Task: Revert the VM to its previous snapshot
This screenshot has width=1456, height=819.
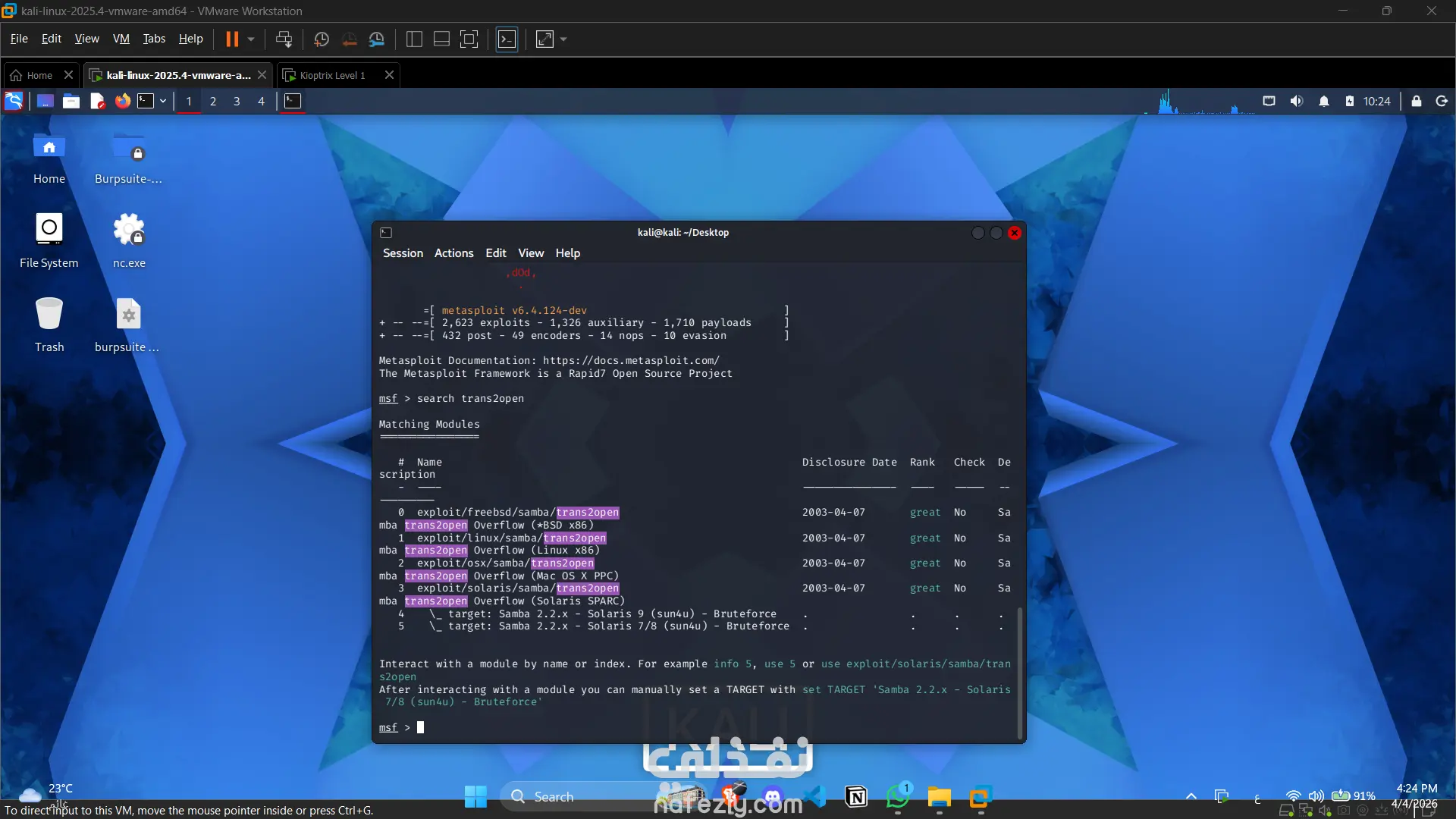Action: point(350,39)
